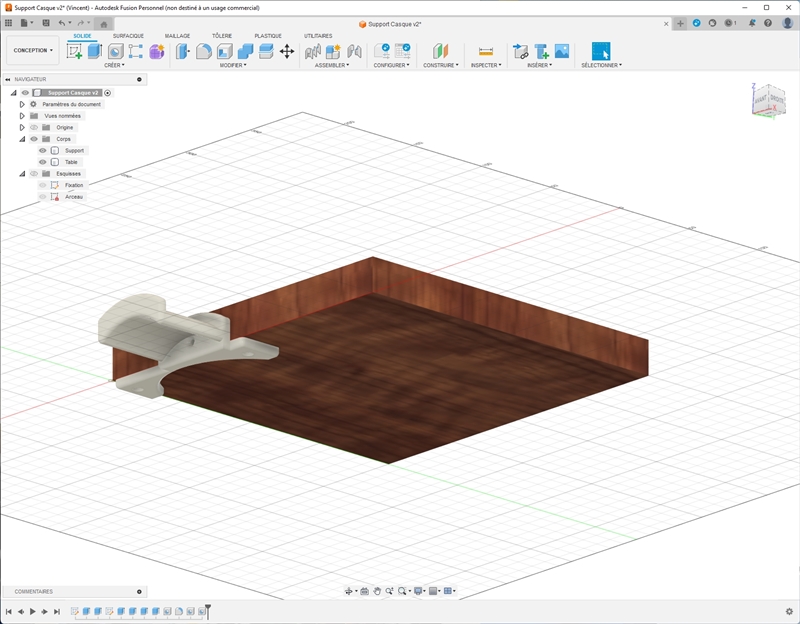
Task: Select the Revolve tool icon
Action: 116,52
